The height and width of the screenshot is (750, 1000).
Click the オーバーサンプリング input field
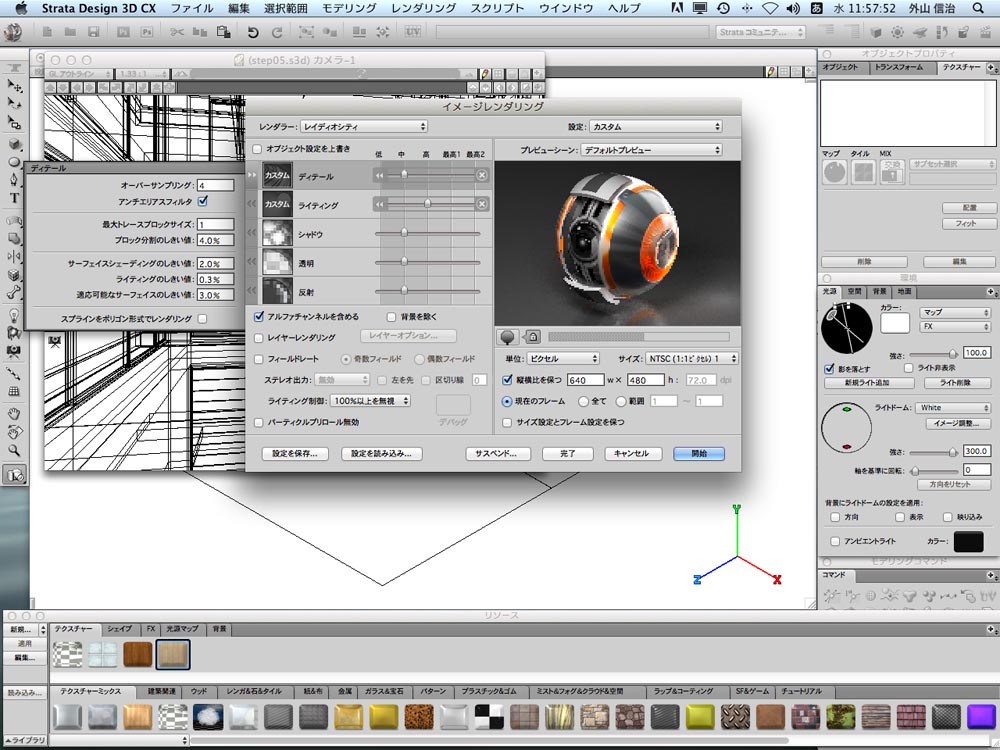[x=216, y=186]
